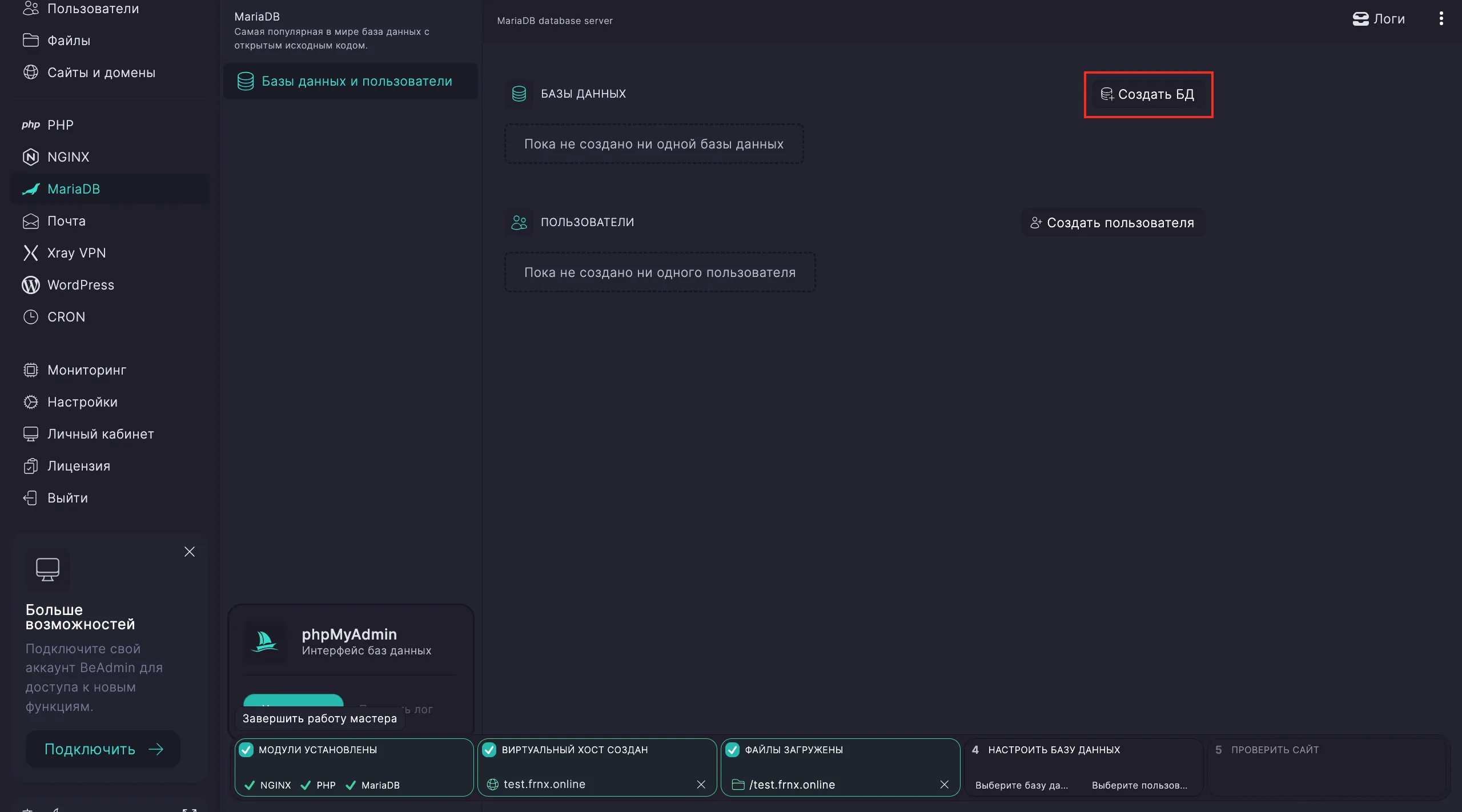This screenshot has height=812, width=1462.
Task: Dismiss the /test.frnx.online files card
Action: coord(944,785)
